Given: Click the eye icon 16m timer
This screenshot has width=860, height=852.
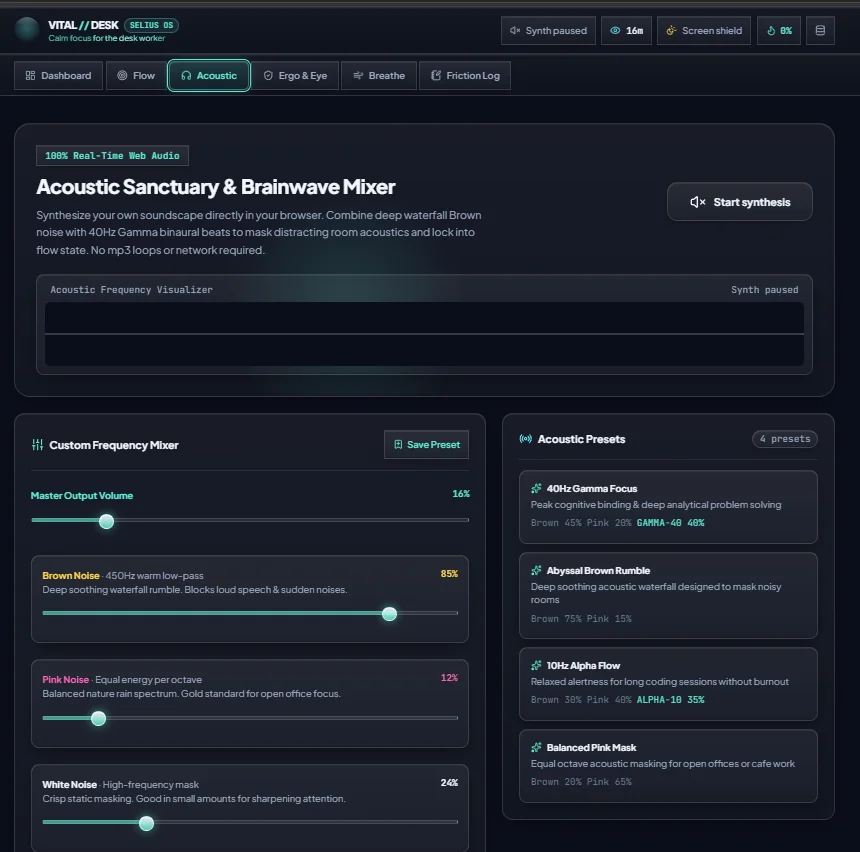Looking at the screenshot, I should pos(626,31).
